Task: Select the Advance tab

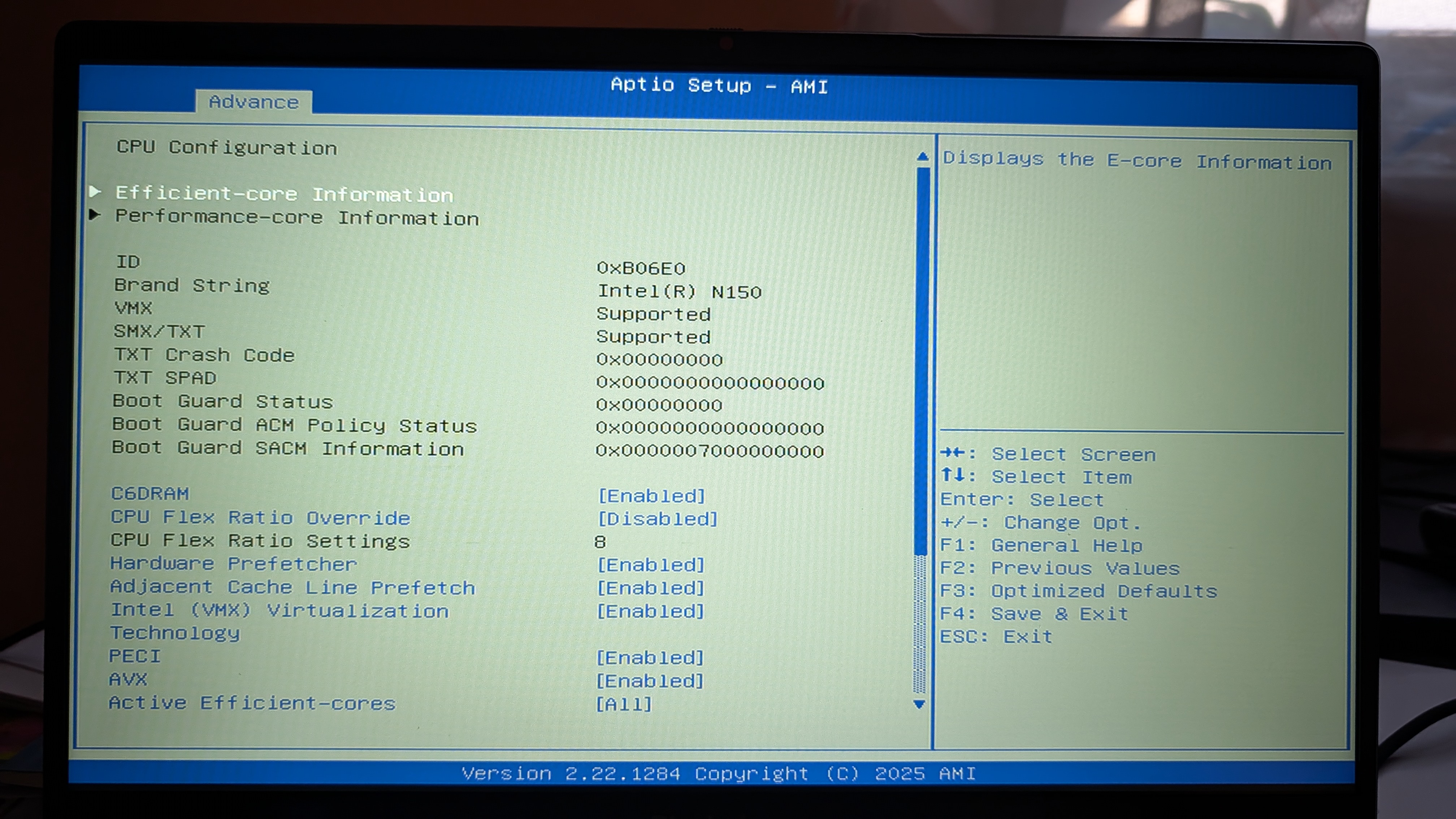Action: pos(253,102)
